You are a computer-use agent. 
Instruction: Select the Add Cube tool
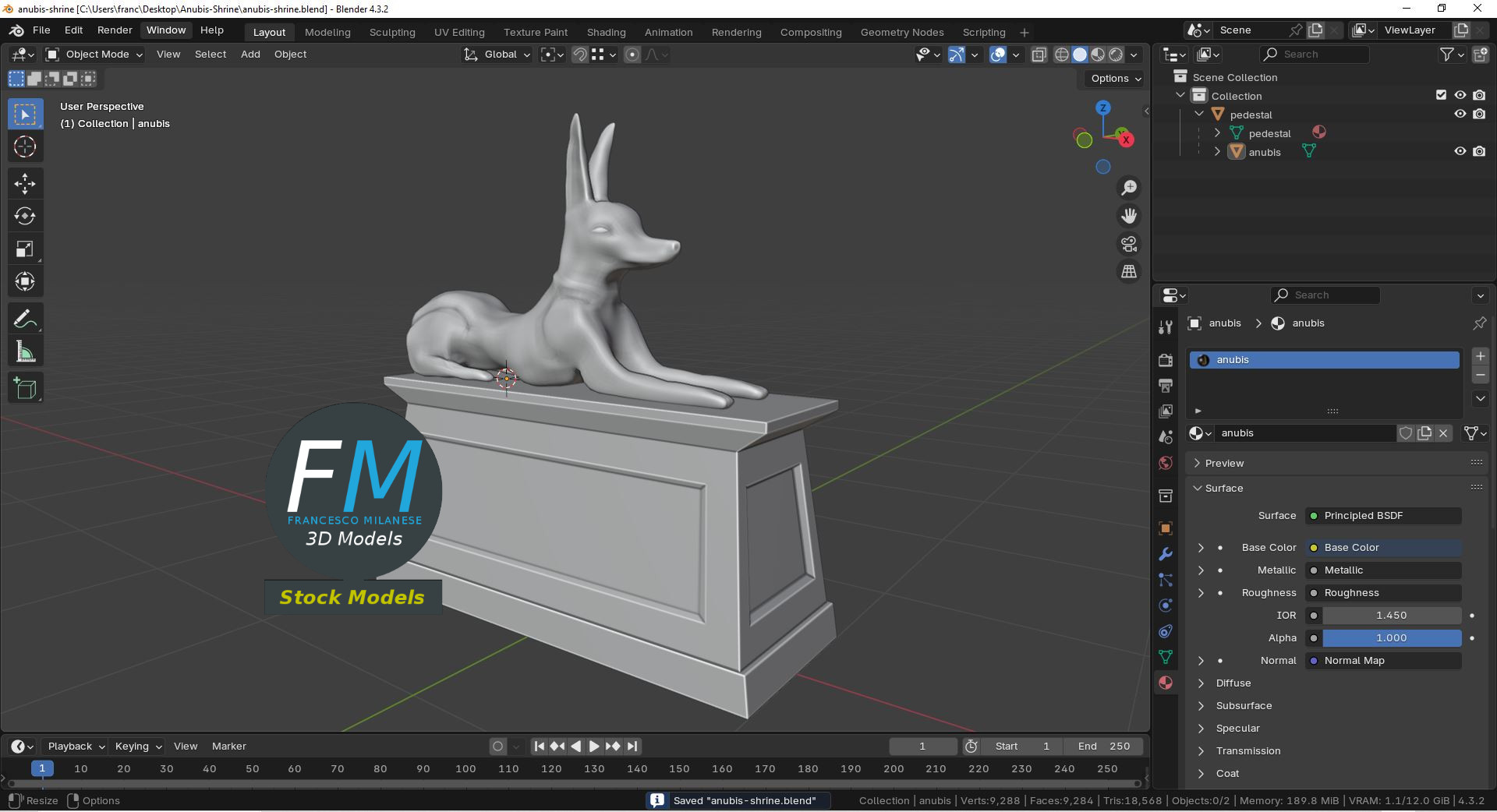[x=25, y=389]
